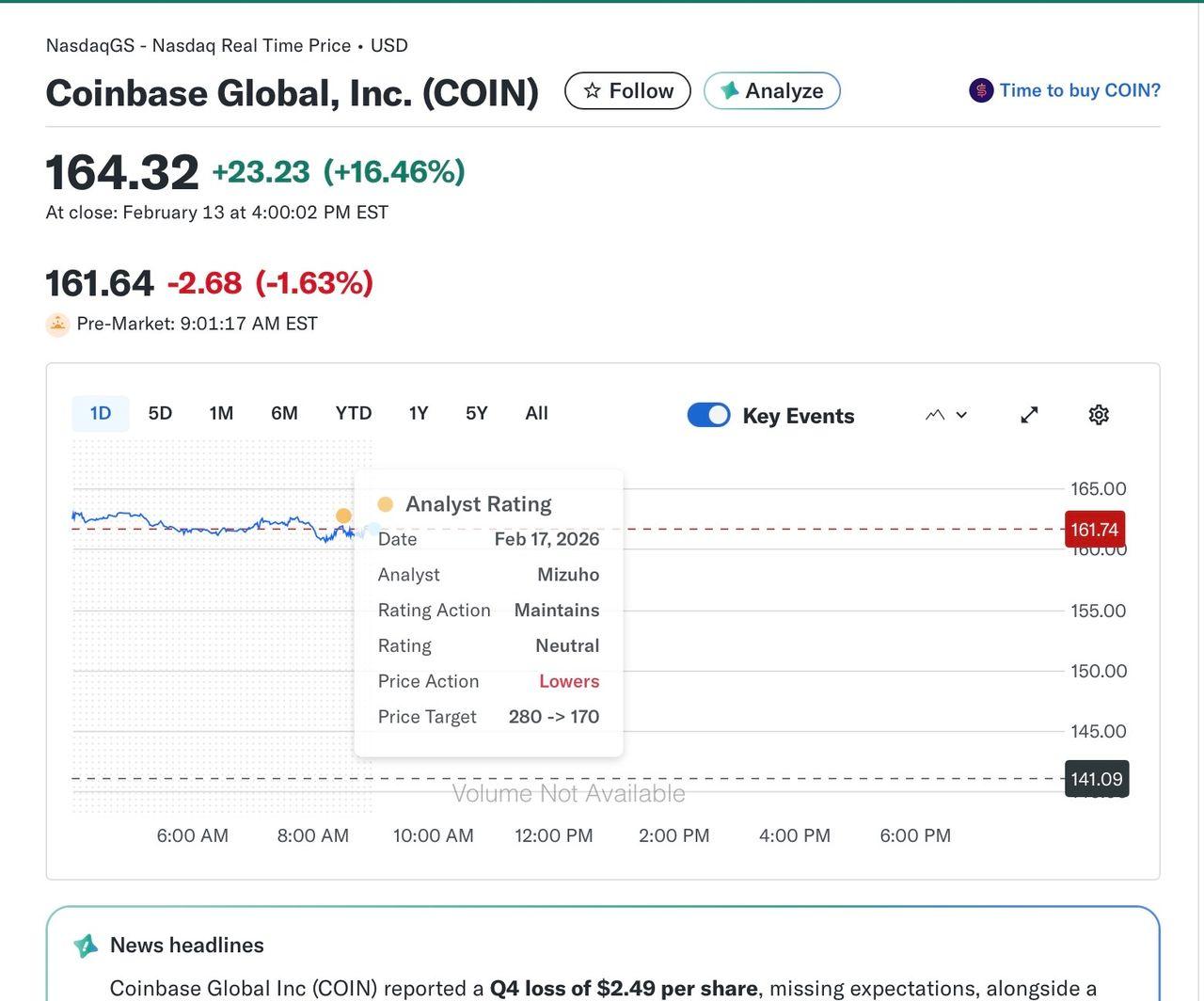Toggle the Key Events switch
Screen dimensions: 1204x1001
[708, 415]
